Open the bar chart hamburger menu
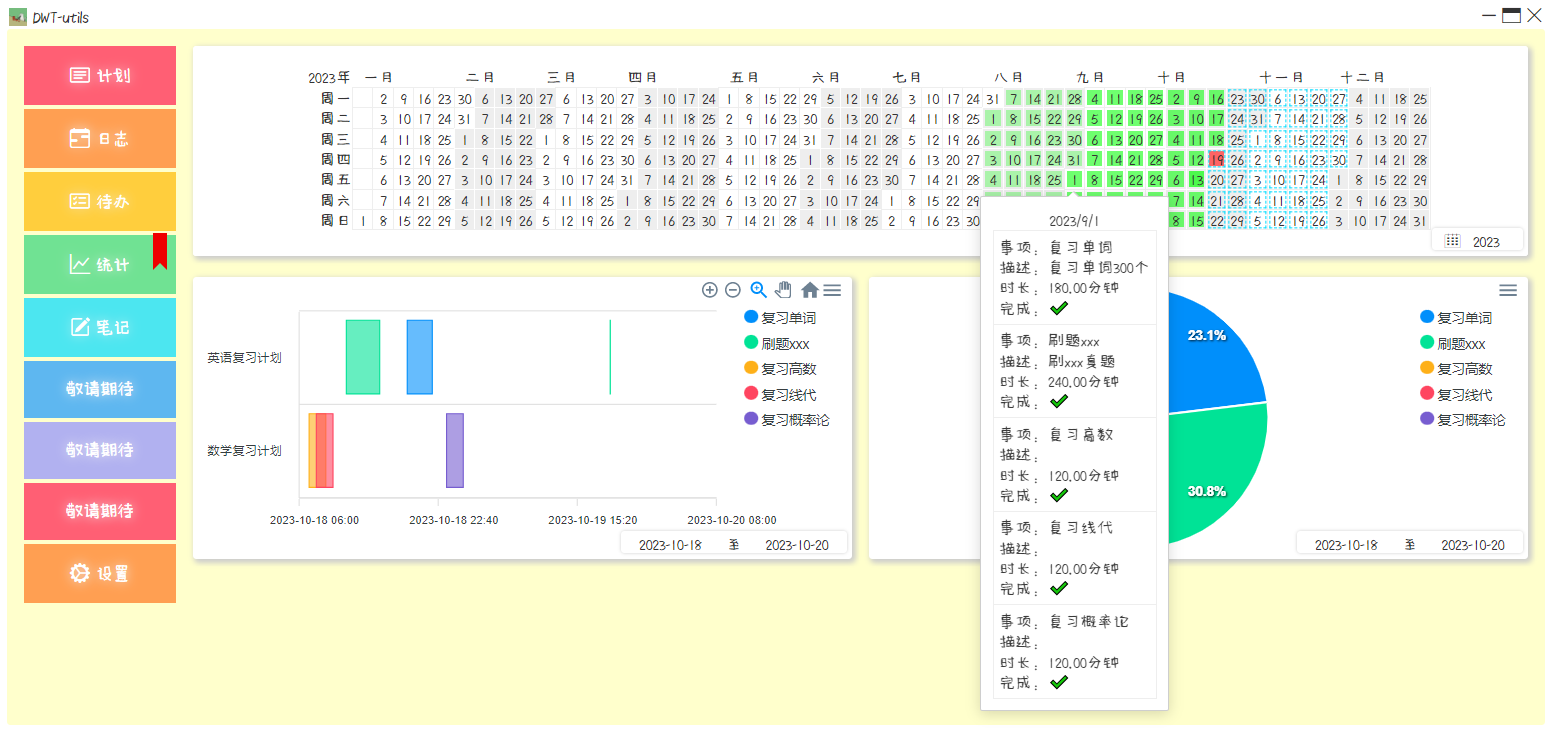 tap(832, 290)
